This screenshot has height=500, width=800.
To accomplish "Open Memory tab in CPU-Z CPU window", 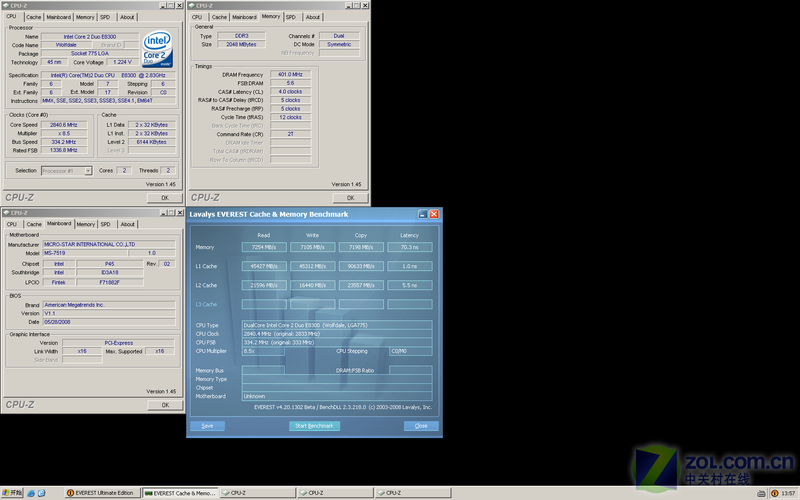I will point(85,17).
